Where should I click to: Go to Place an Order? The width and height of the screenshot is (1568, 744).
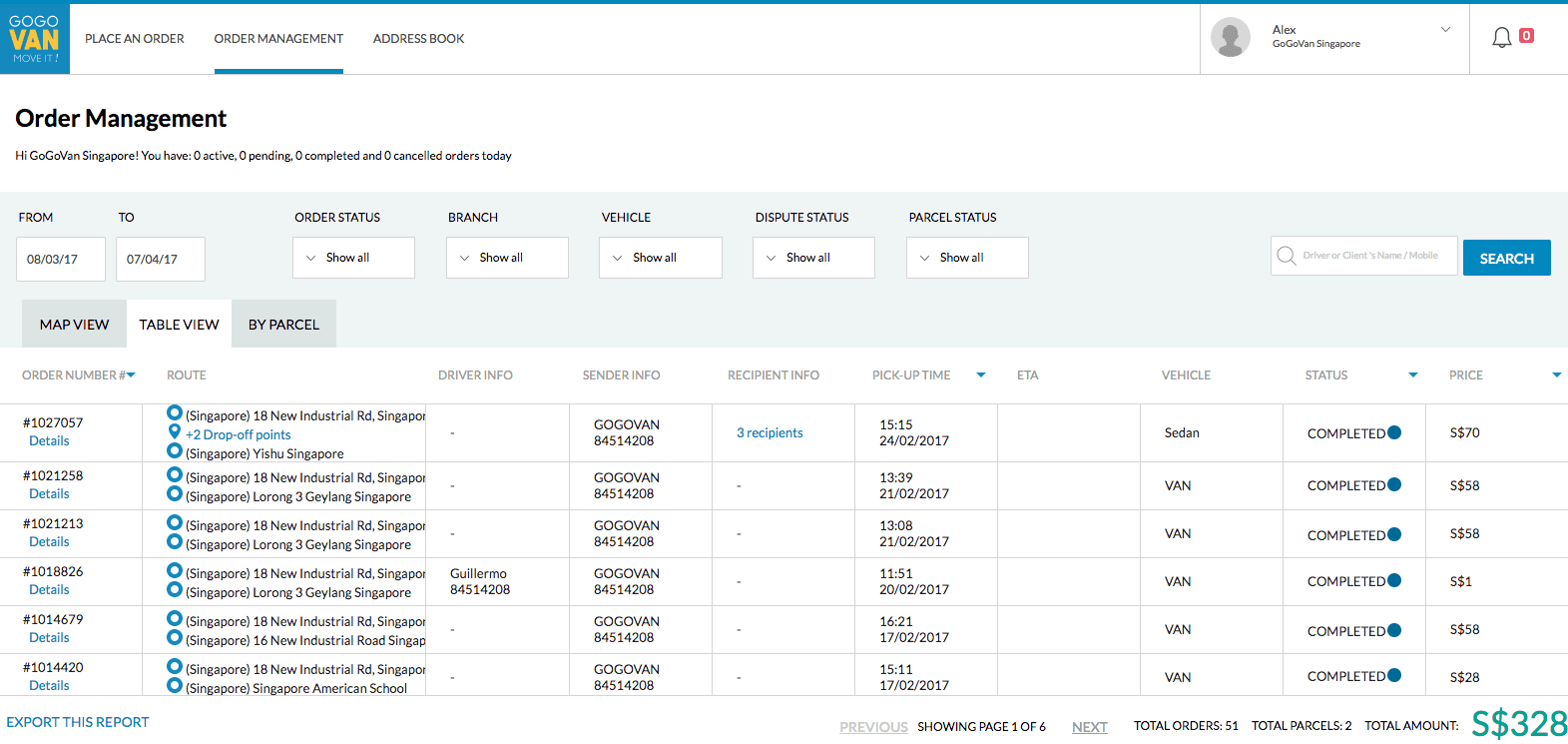135,39
